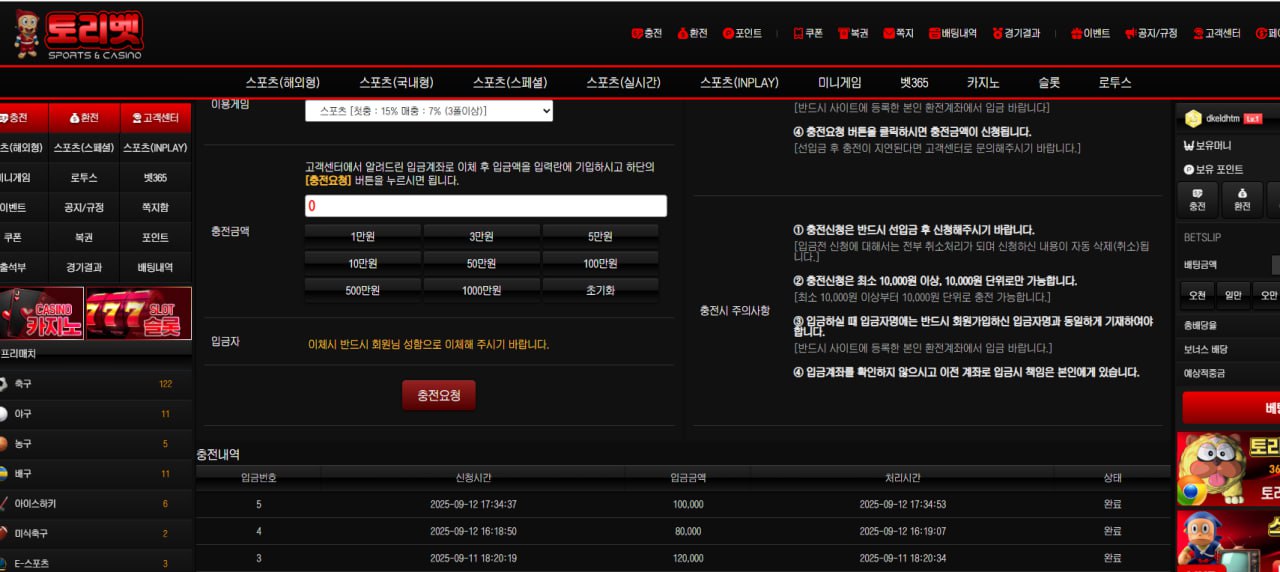Click the 충전 icon in top header
This screenshot has height=572, width=1280.
click(636, 33)
